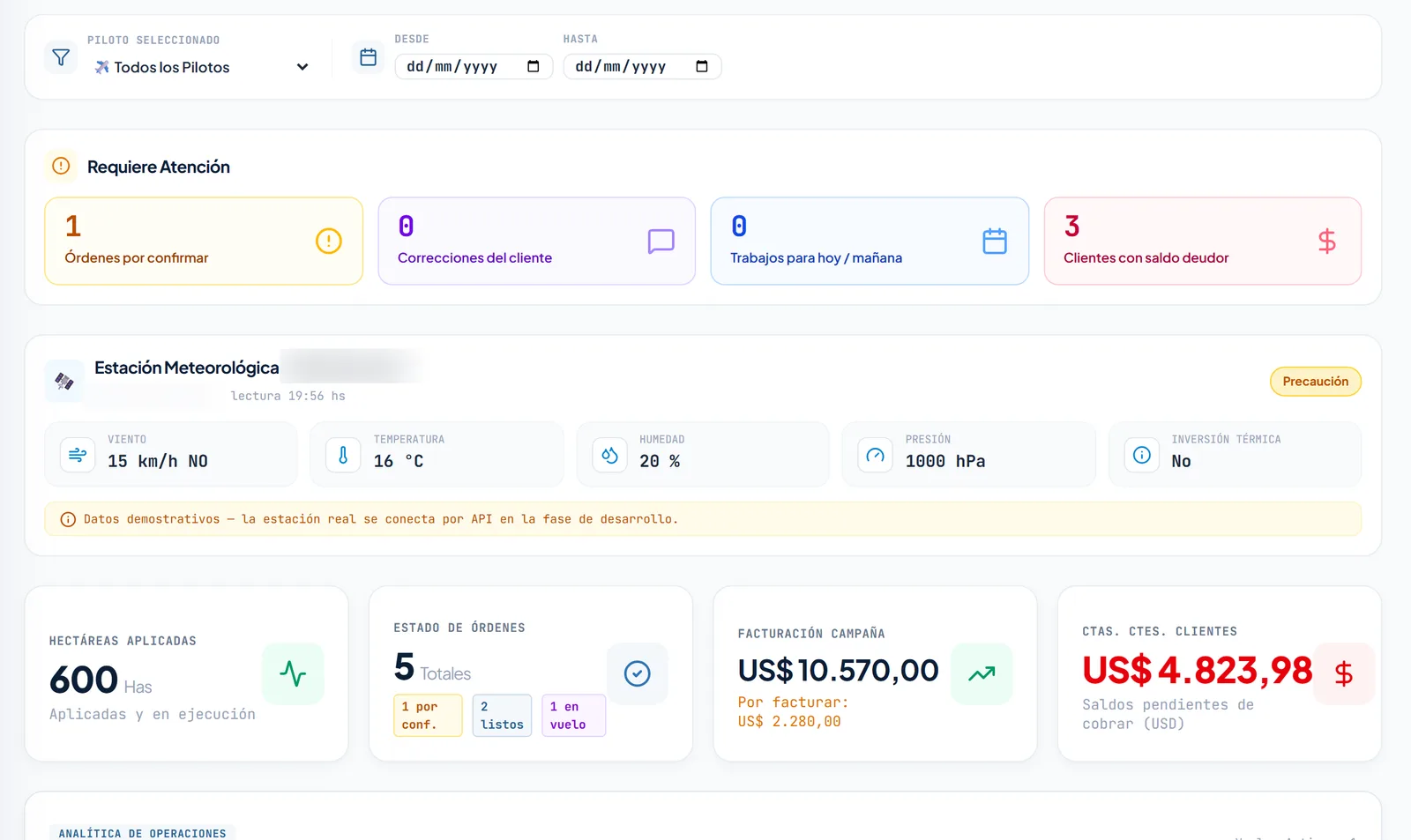Click the satellite weather station icon

click(64, 381)
